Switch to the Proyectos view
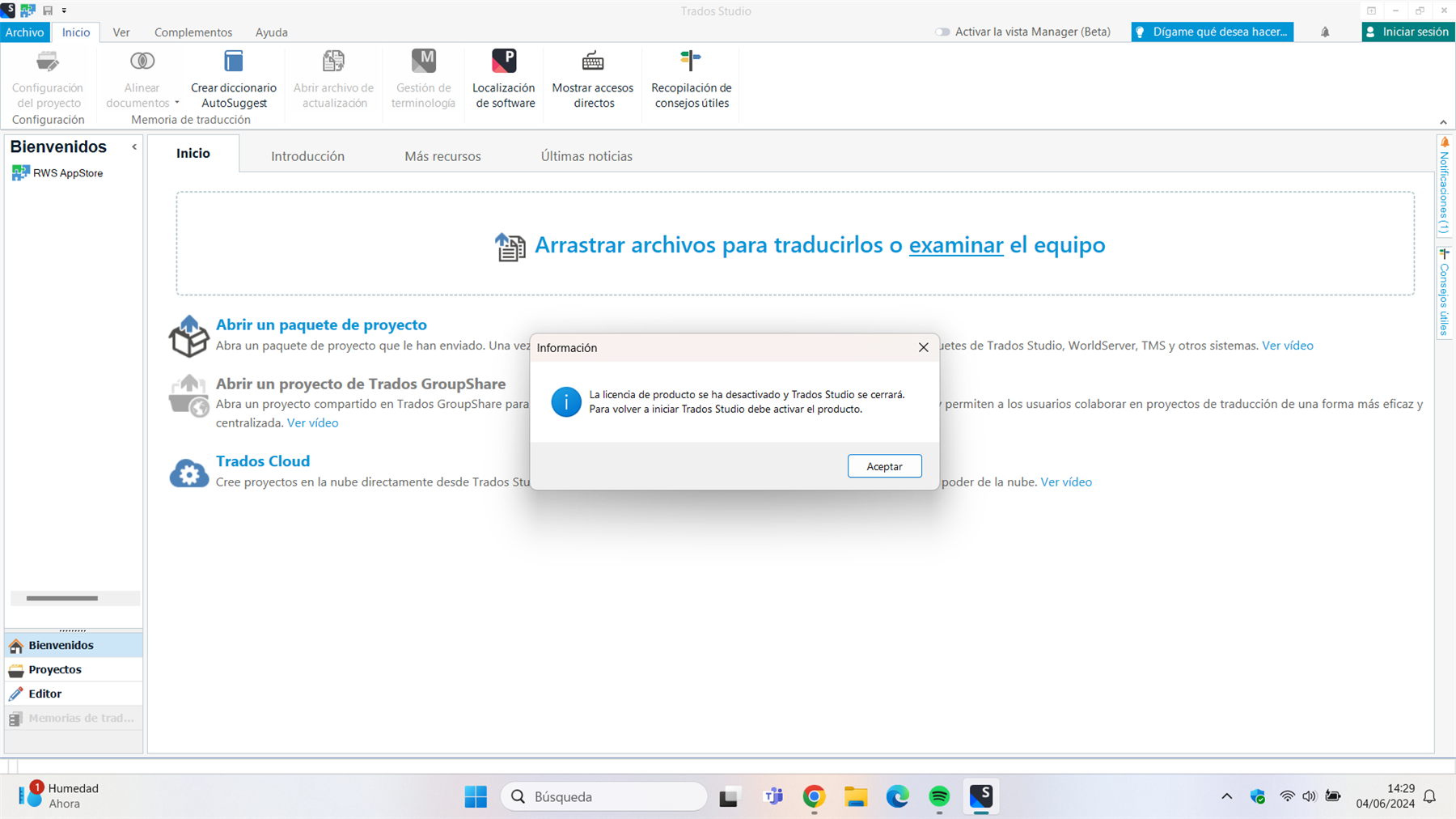 74,669
